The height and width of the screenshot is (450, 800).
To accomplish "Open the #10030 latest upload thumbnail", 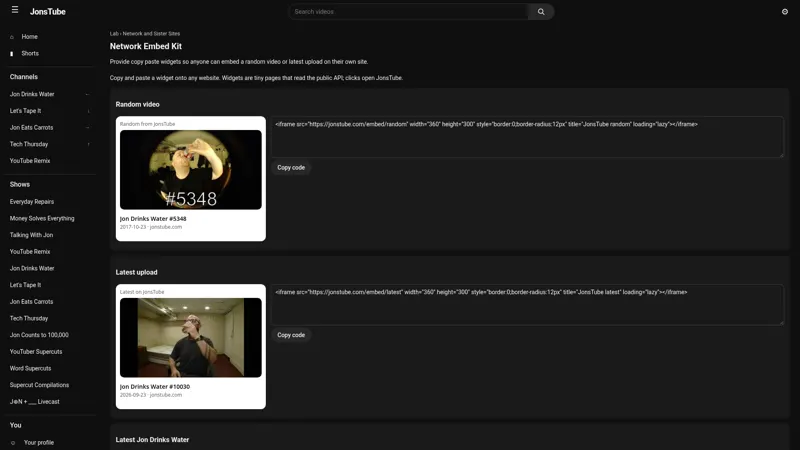I will tap(191, 337).
